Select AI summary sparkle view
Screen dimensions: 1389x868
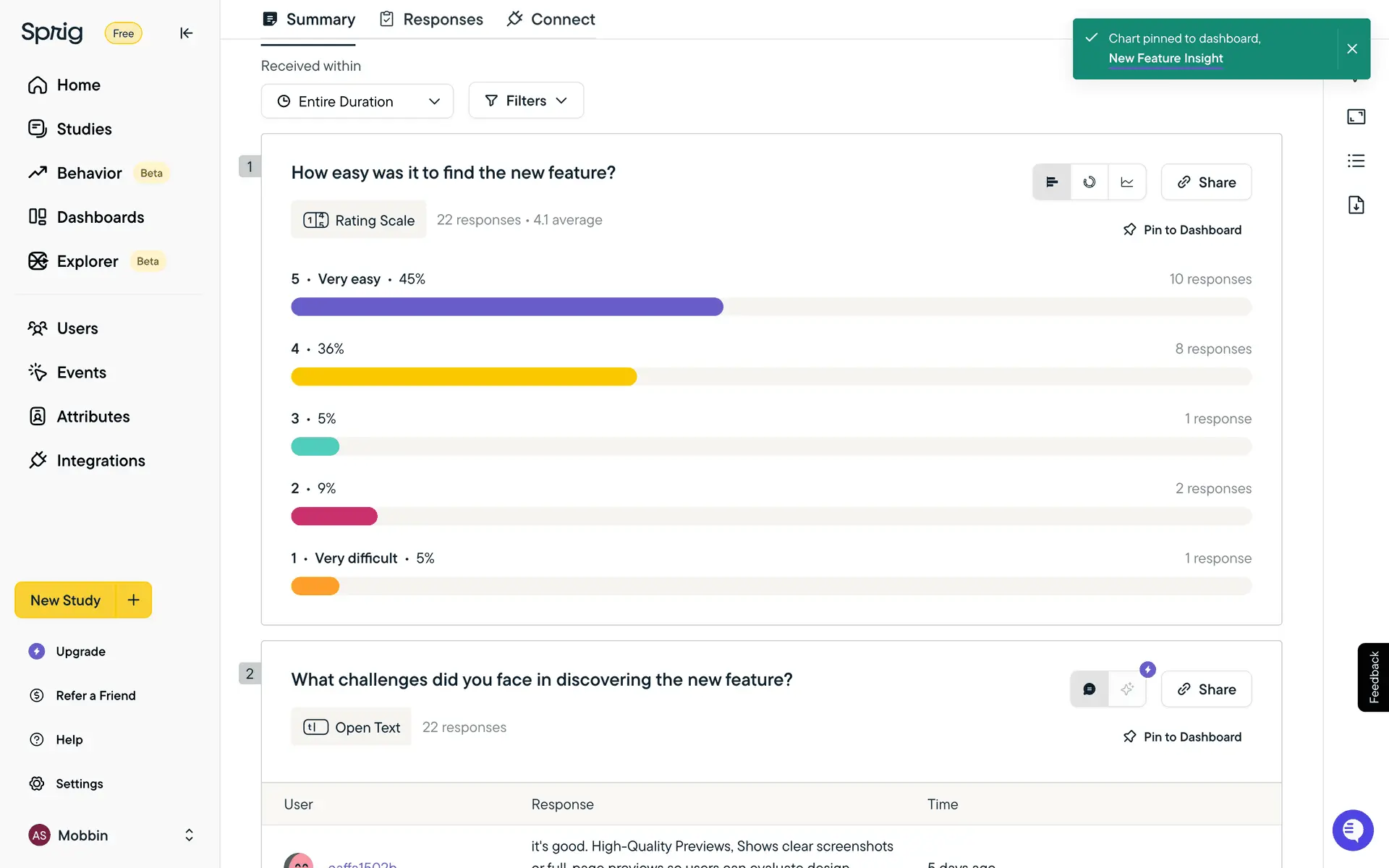(1127, 689)
